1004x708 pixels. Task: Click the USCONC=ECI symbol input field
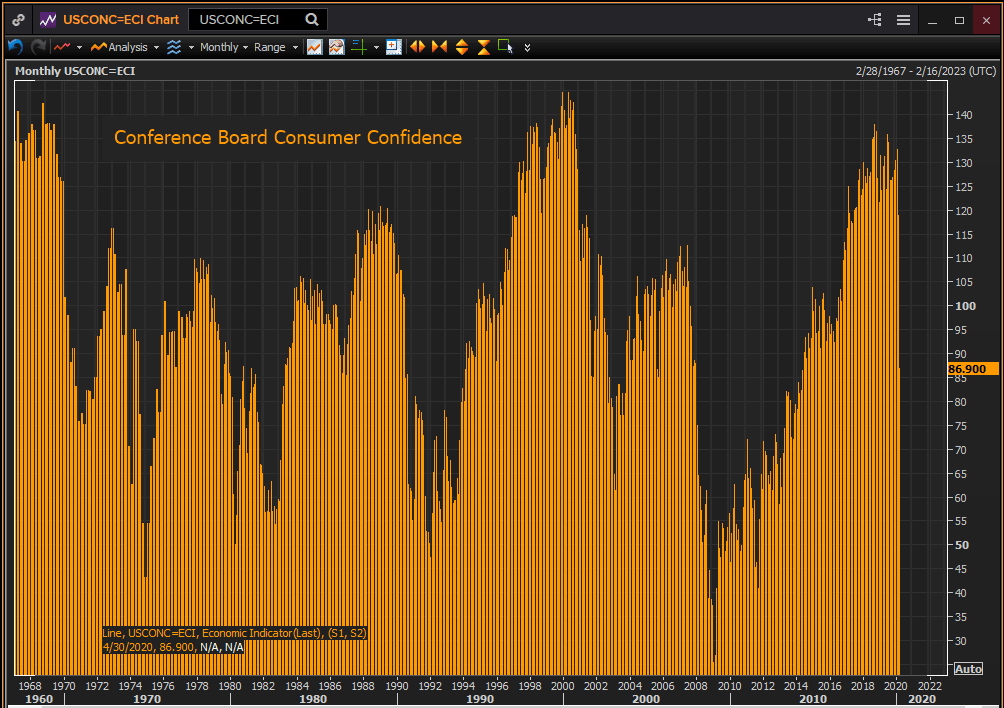pos(245,19)
